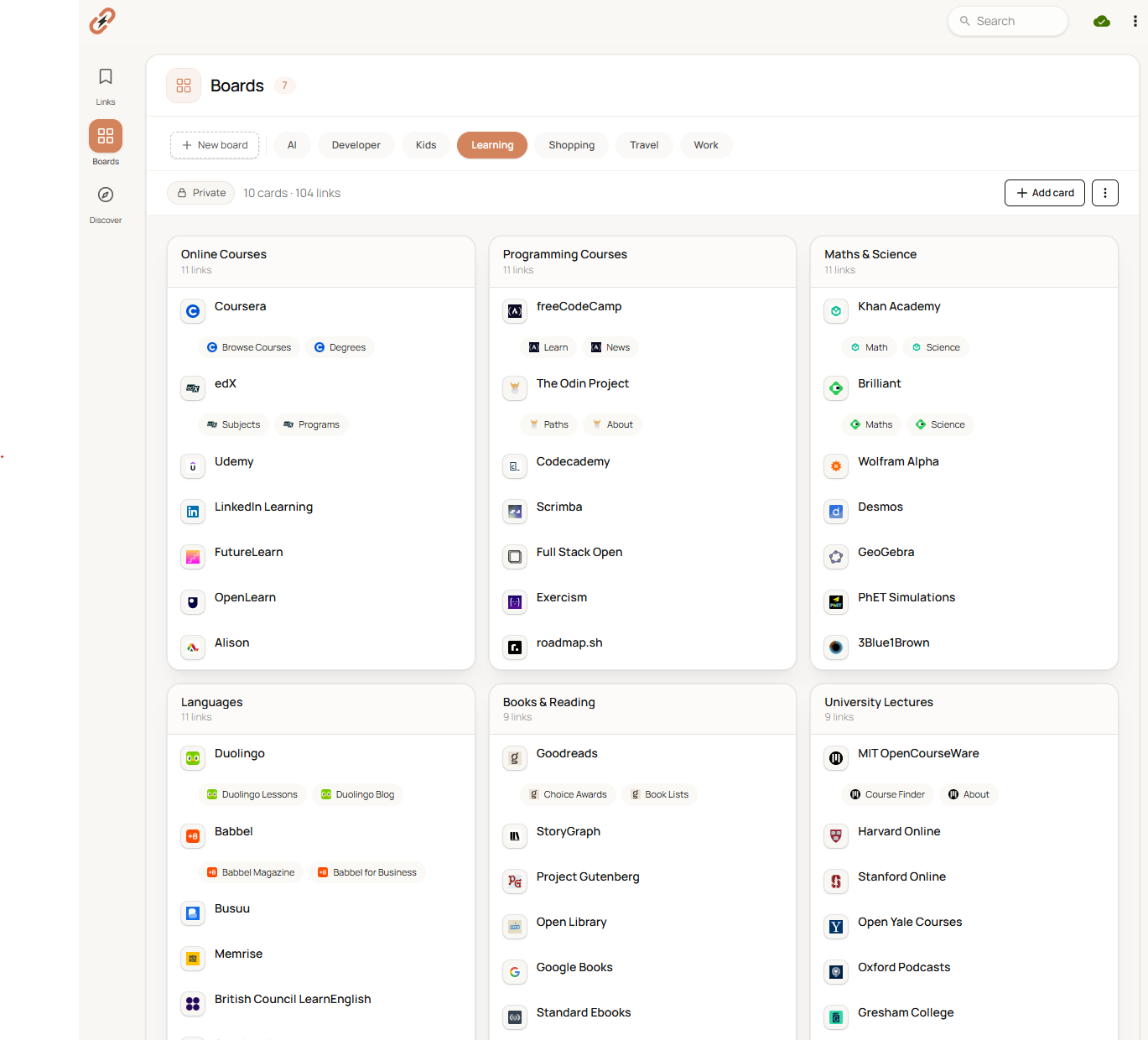Click the Duolingo favicon
This screenshot has width=1148, height=1040.
tap(193, 758)
